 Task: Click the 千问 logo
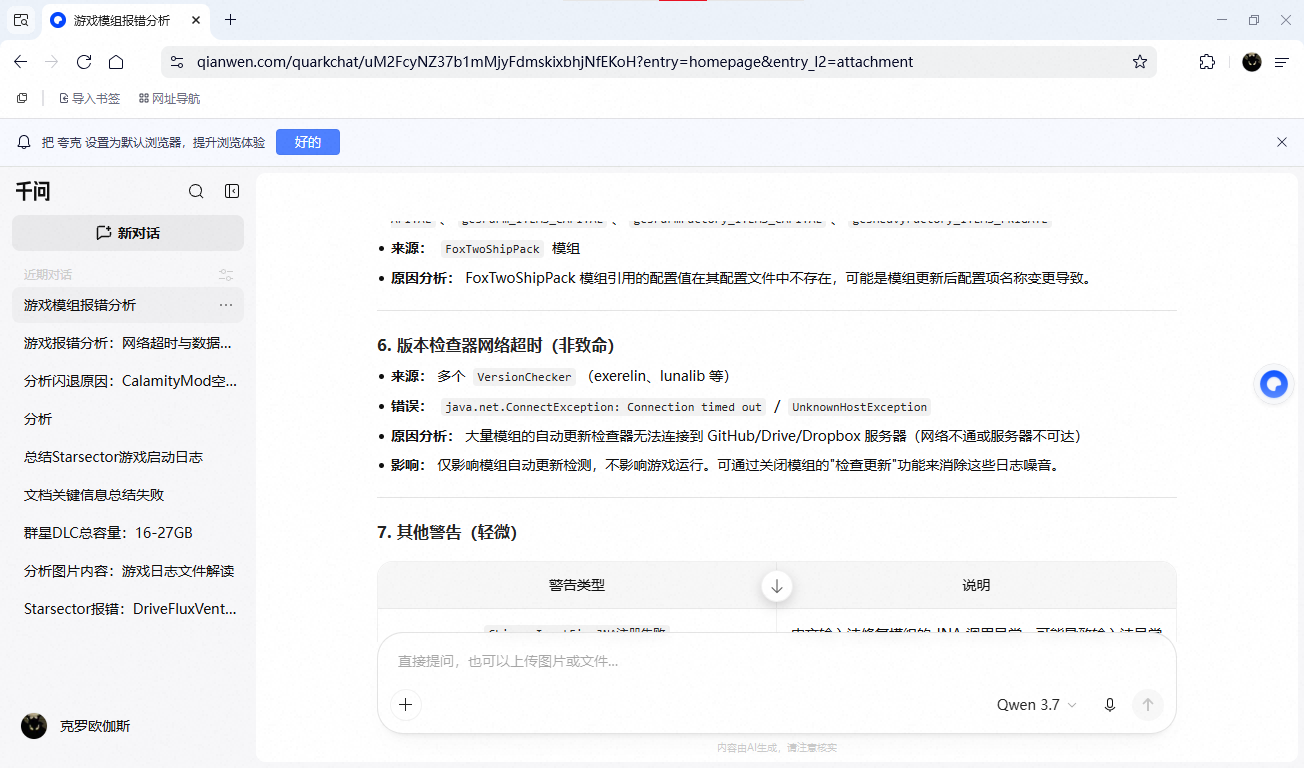click(x=33, y=192)
